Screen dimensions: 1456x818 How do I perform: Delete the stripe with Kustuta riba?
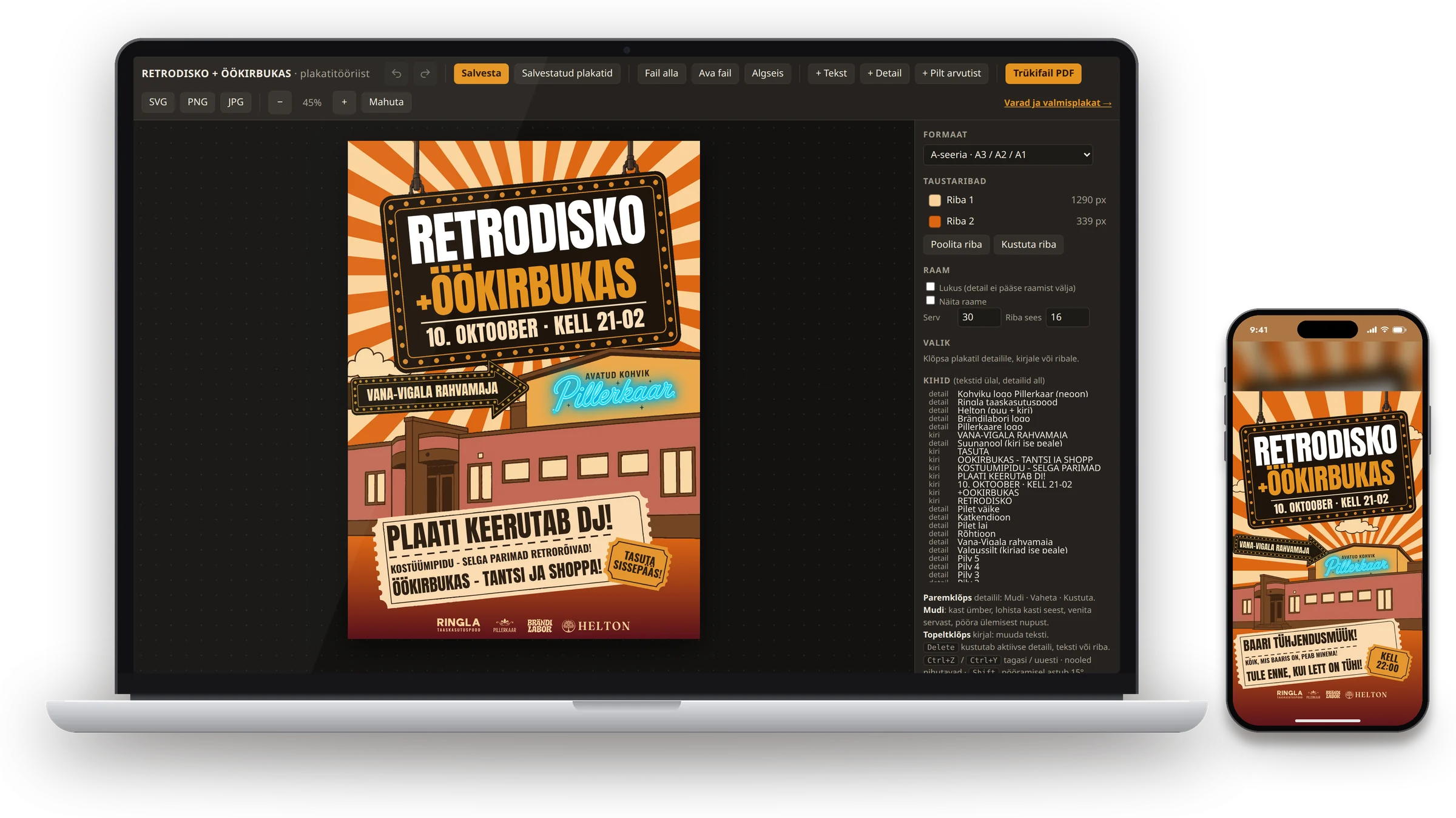tap(1028, 245)
